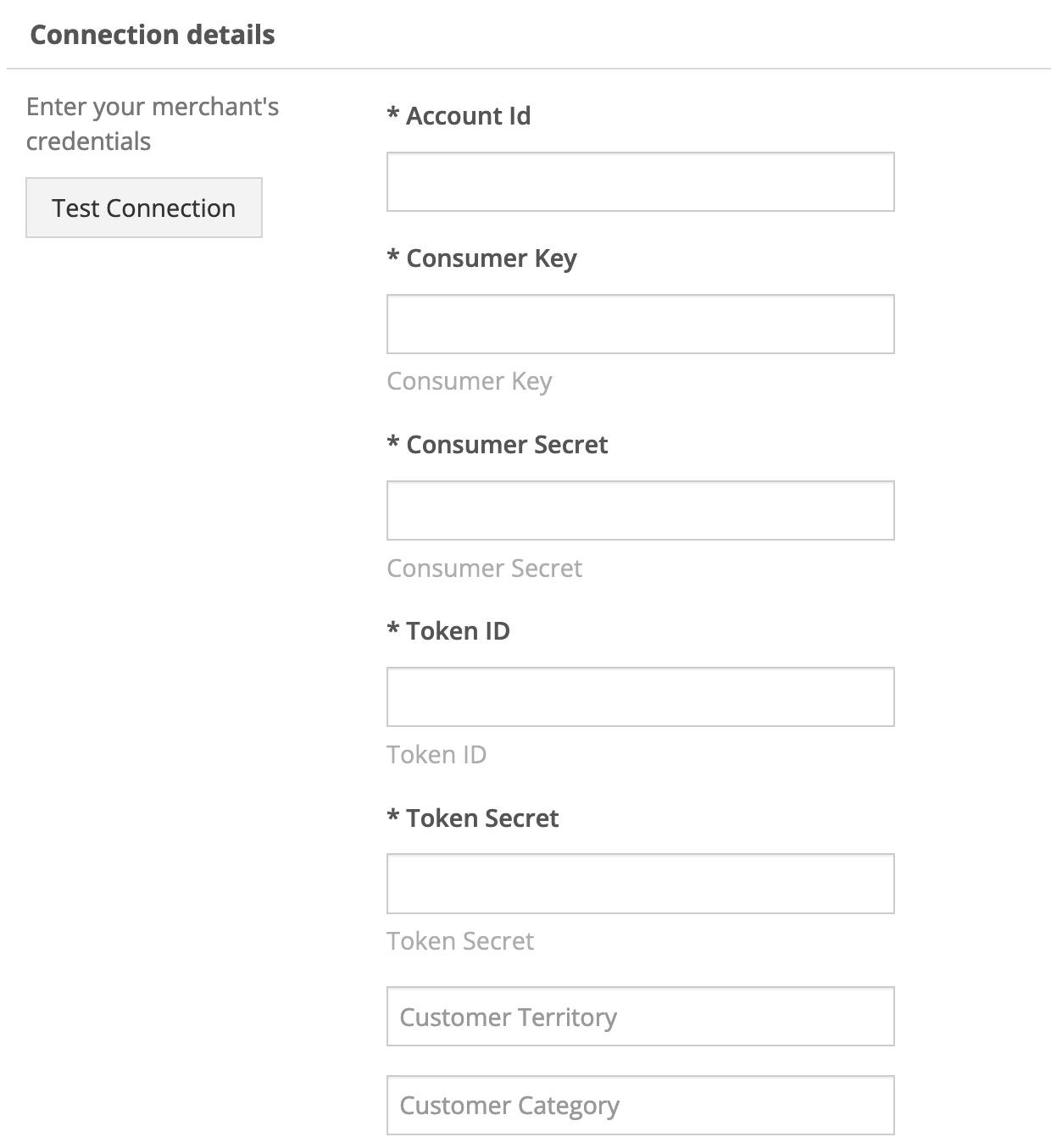Viewport: 1051px width, 1148px height.
Task: Focus the Token Secret text field
Action: pos(640,884)
